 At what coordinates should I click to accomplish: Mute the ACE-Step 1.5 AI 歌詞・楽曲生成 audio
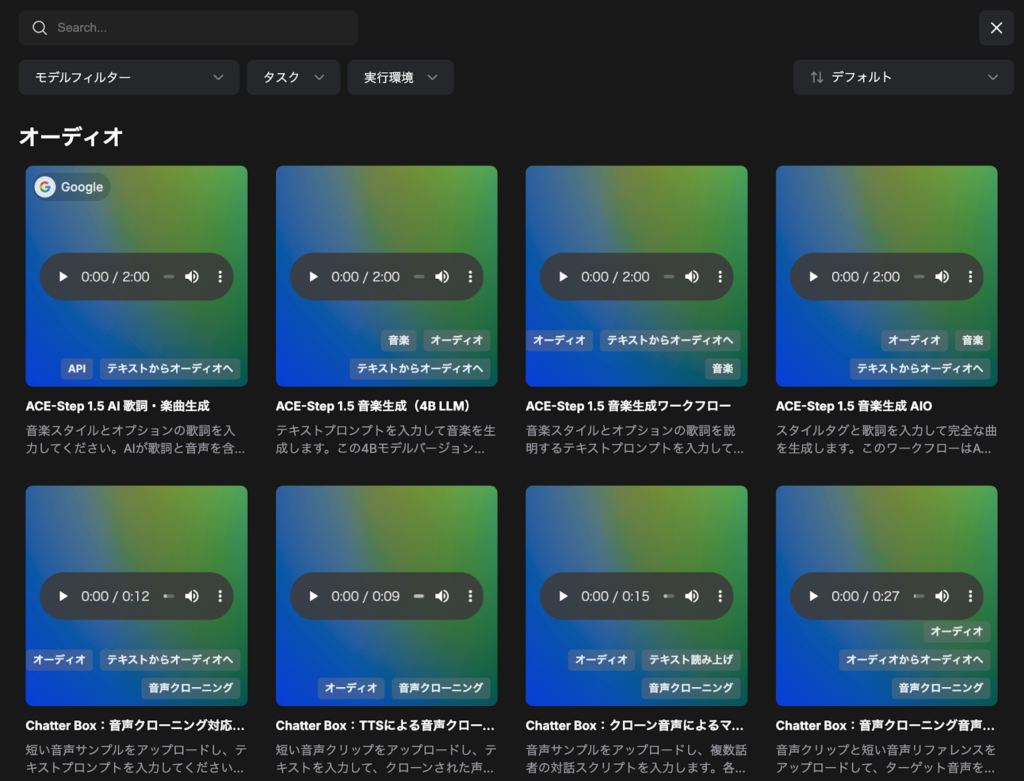192,277
